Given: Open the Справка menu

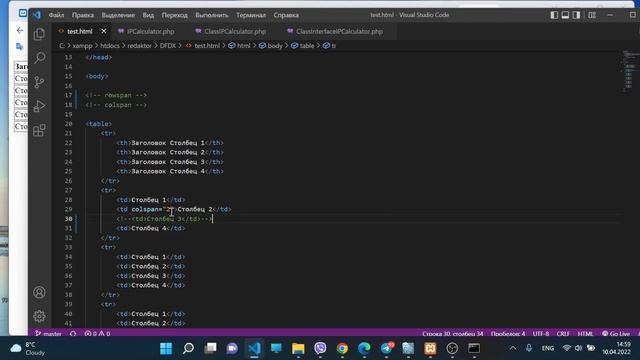Looking at the screenshot, I should point(286,15).
